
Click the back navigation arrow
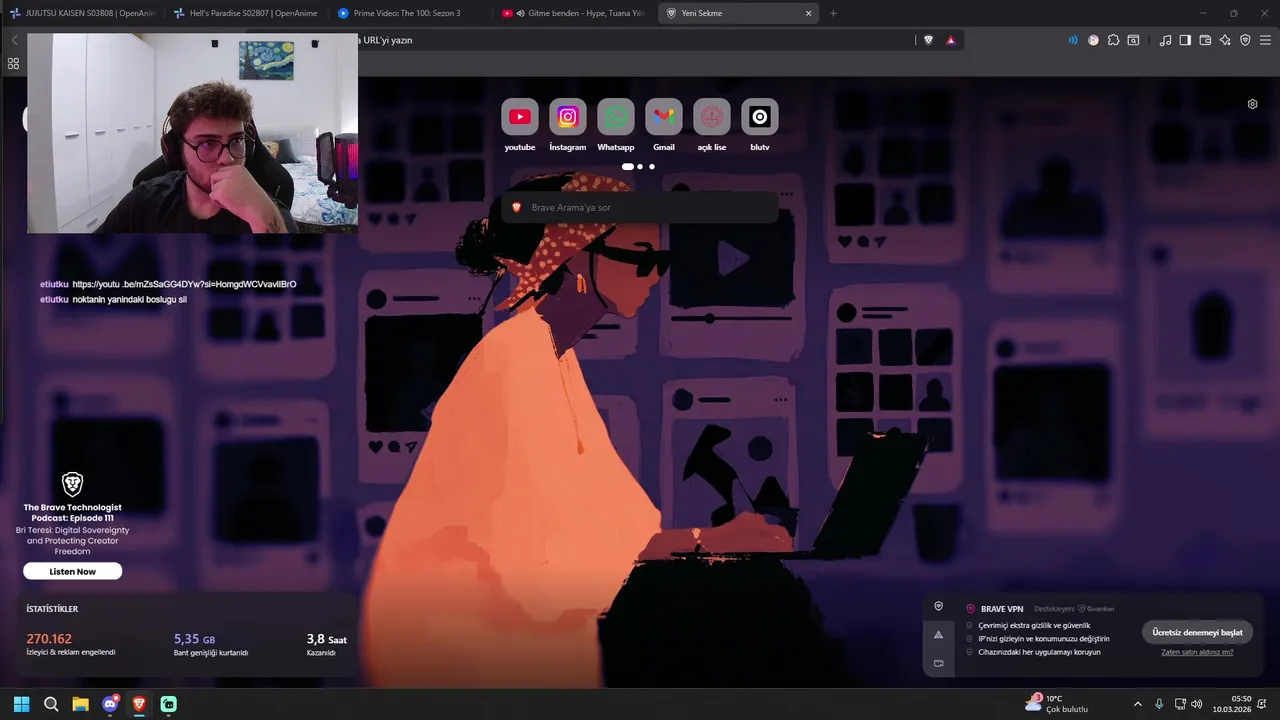[14, 40]
